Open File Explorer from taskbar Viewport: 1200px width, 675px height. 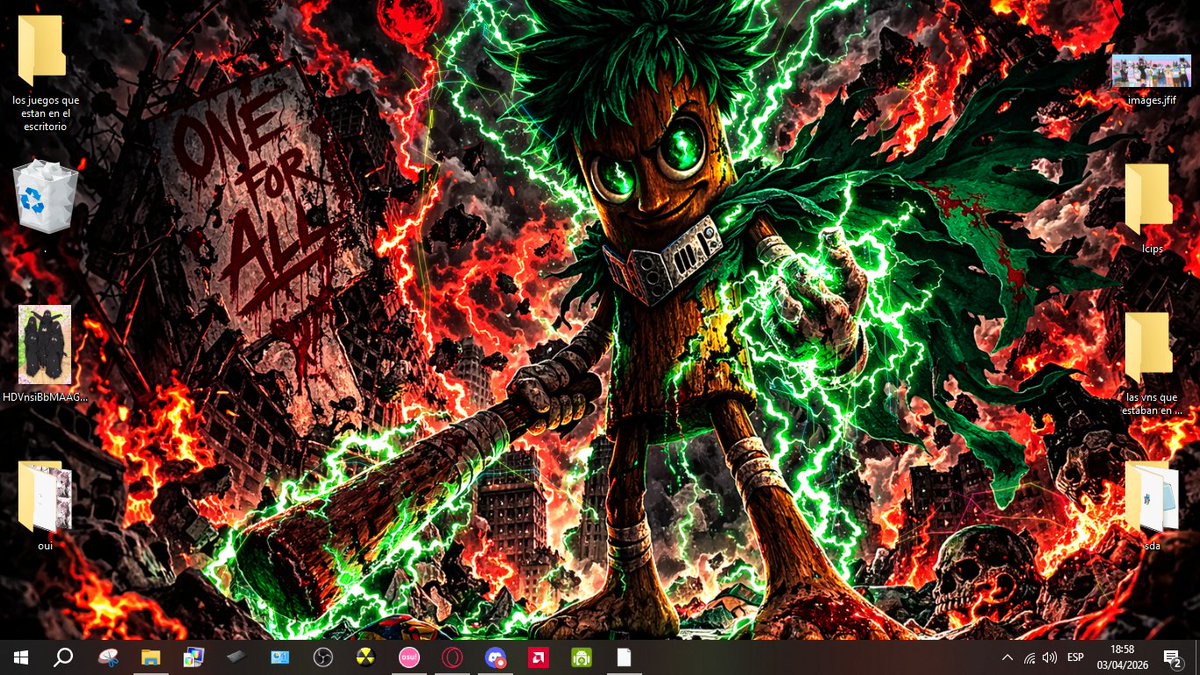pos(151,657)
